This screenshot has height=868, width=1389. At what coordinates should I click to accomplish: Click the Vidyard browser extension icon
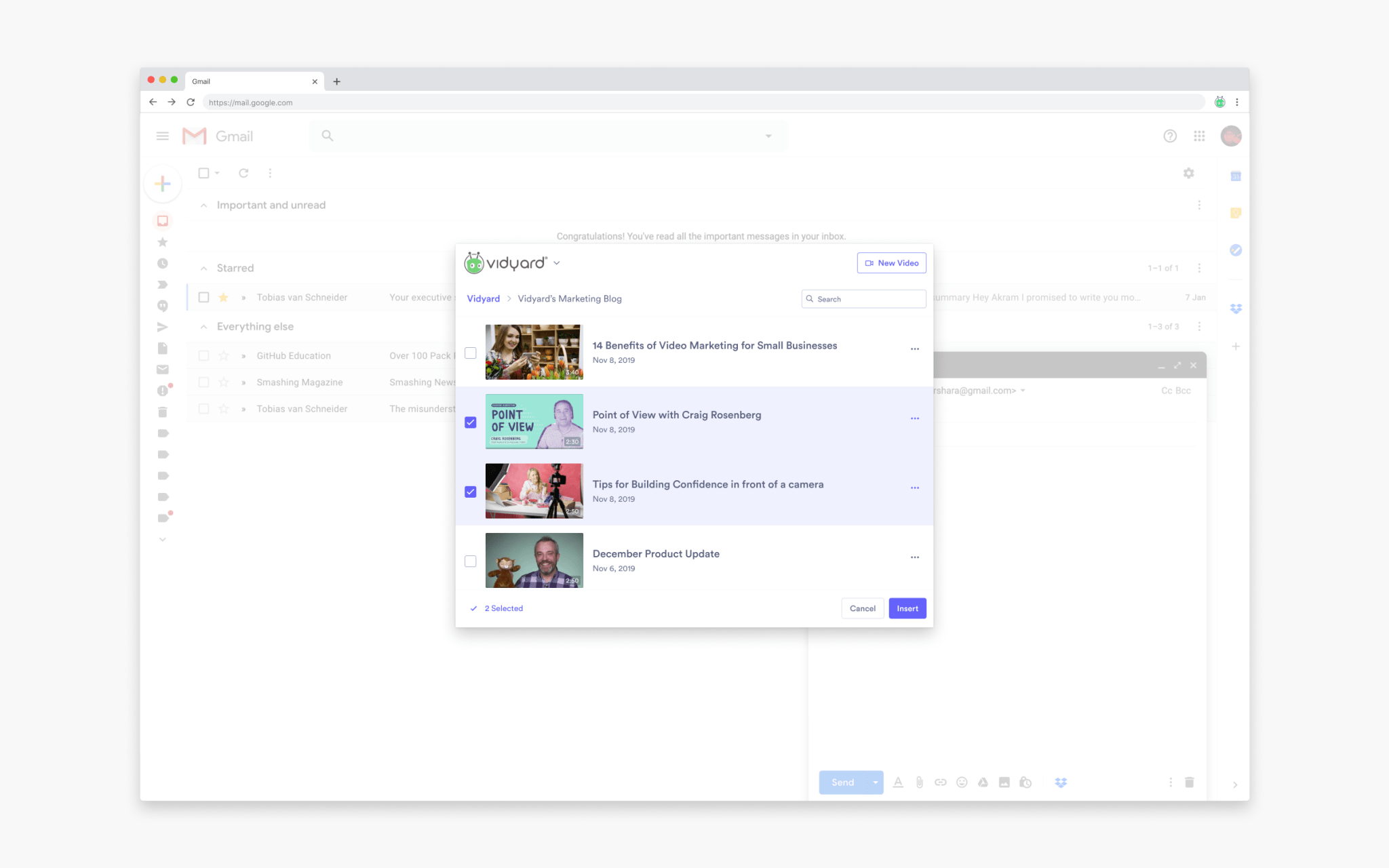point(1219,102)
